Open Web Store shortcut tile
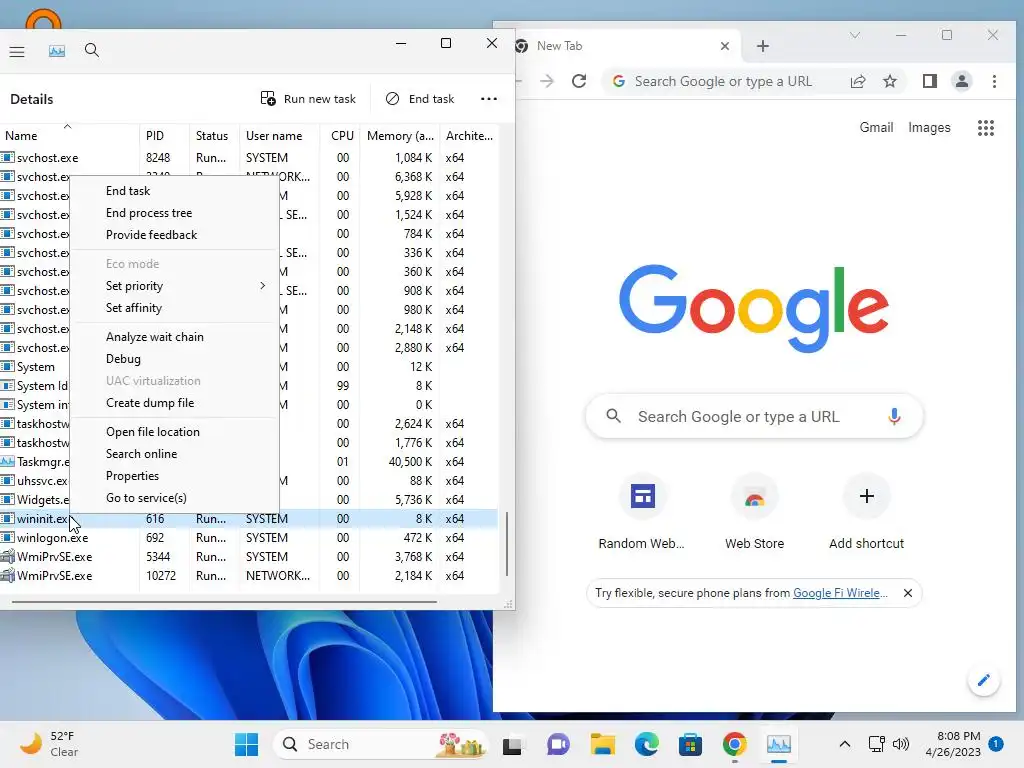 (754, 514)
